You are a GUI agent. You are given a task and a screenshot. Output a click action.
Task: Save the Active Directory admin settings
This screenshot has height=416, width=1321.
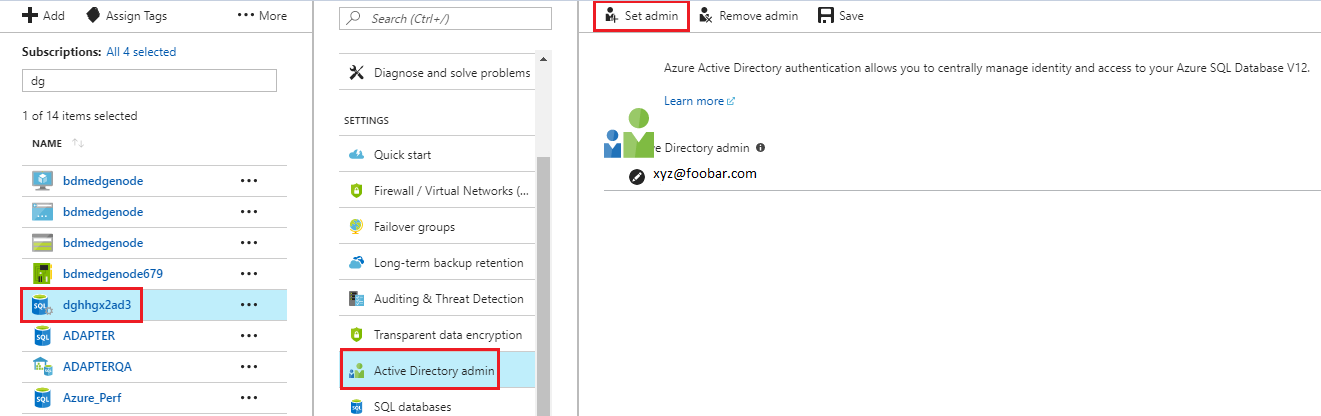841,16
